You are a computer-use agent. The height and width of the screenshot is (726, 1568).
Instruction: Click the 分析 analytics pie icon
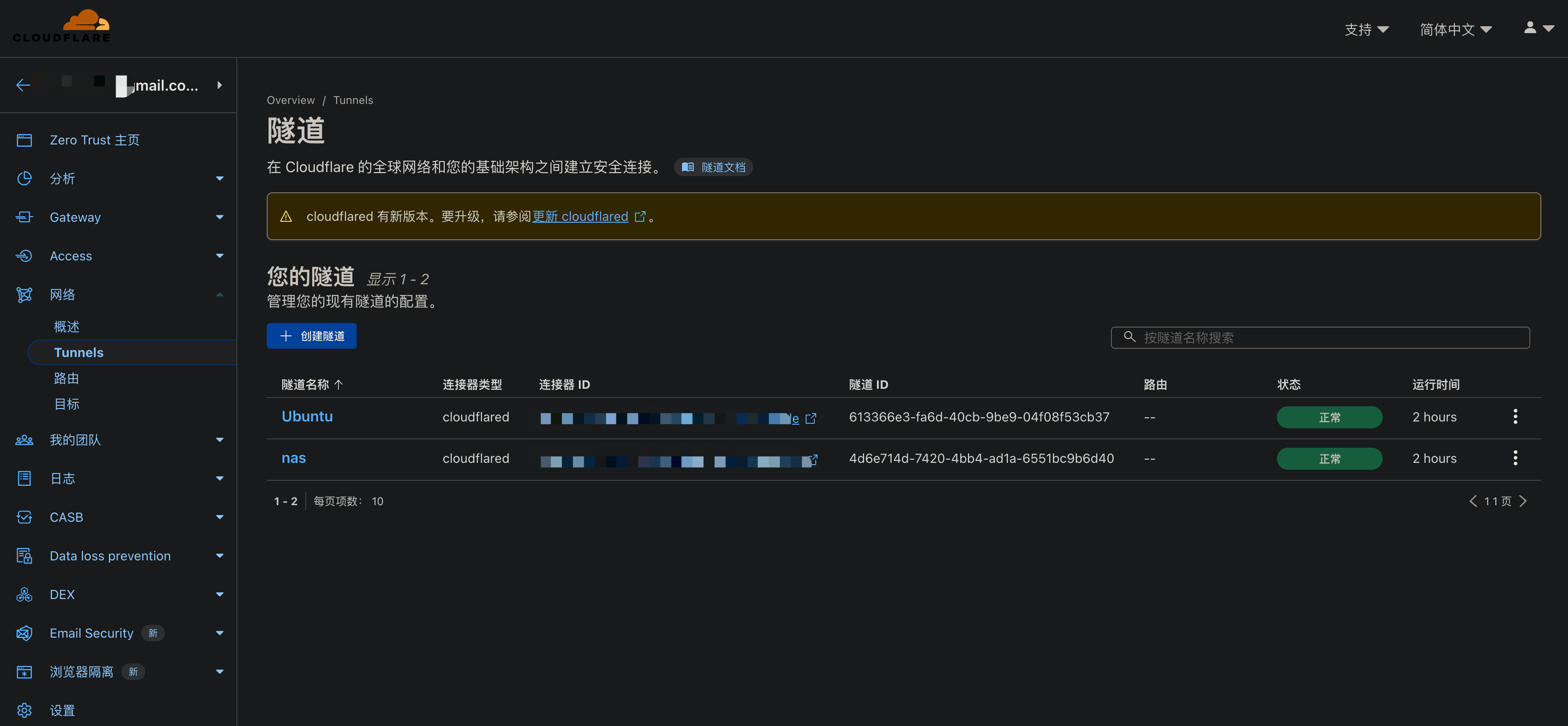pos(24,179)
